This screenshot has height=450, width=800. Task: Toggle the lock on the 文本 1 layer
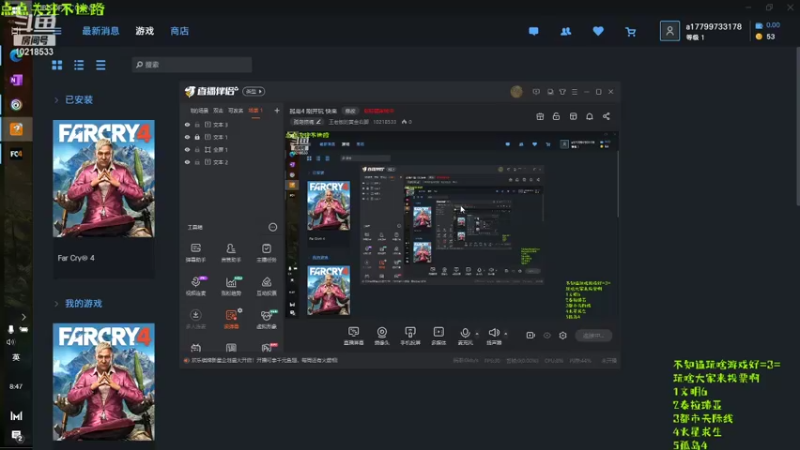197,137
